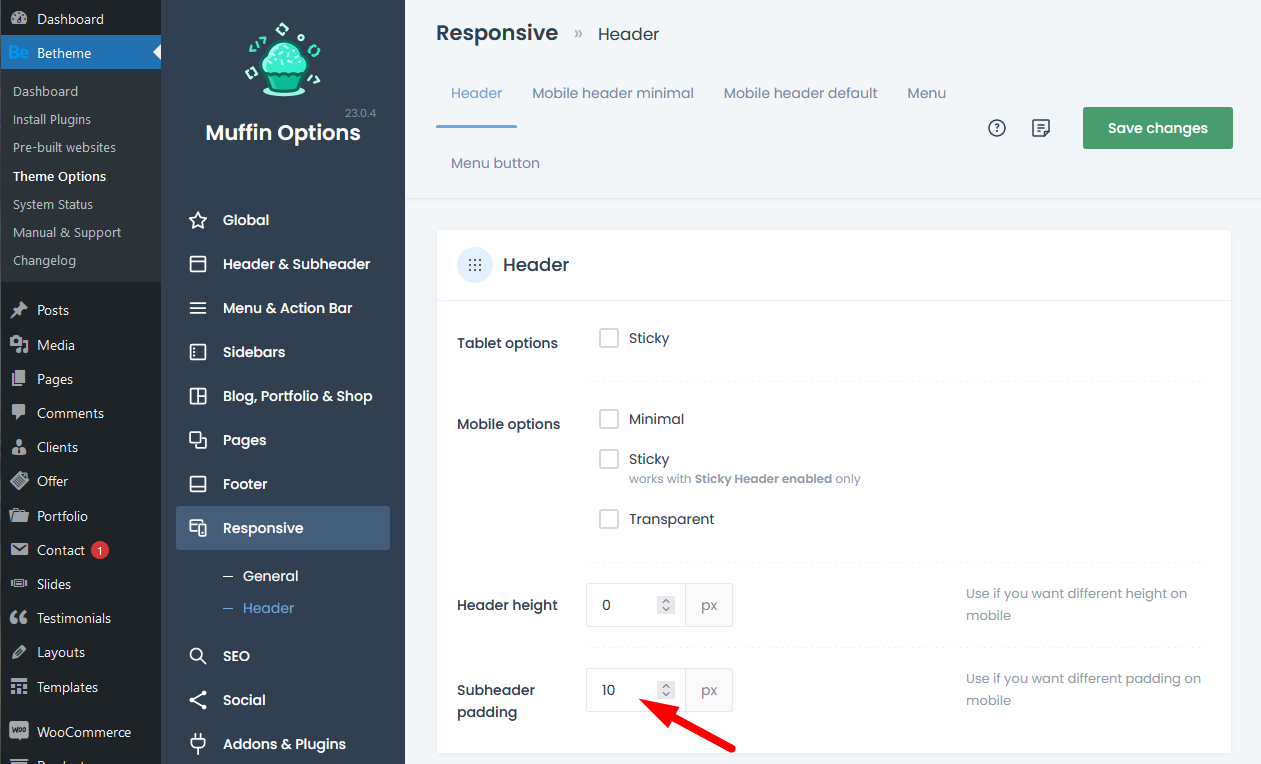
Task: Open the Menu tab
Action: coord(927,93)
